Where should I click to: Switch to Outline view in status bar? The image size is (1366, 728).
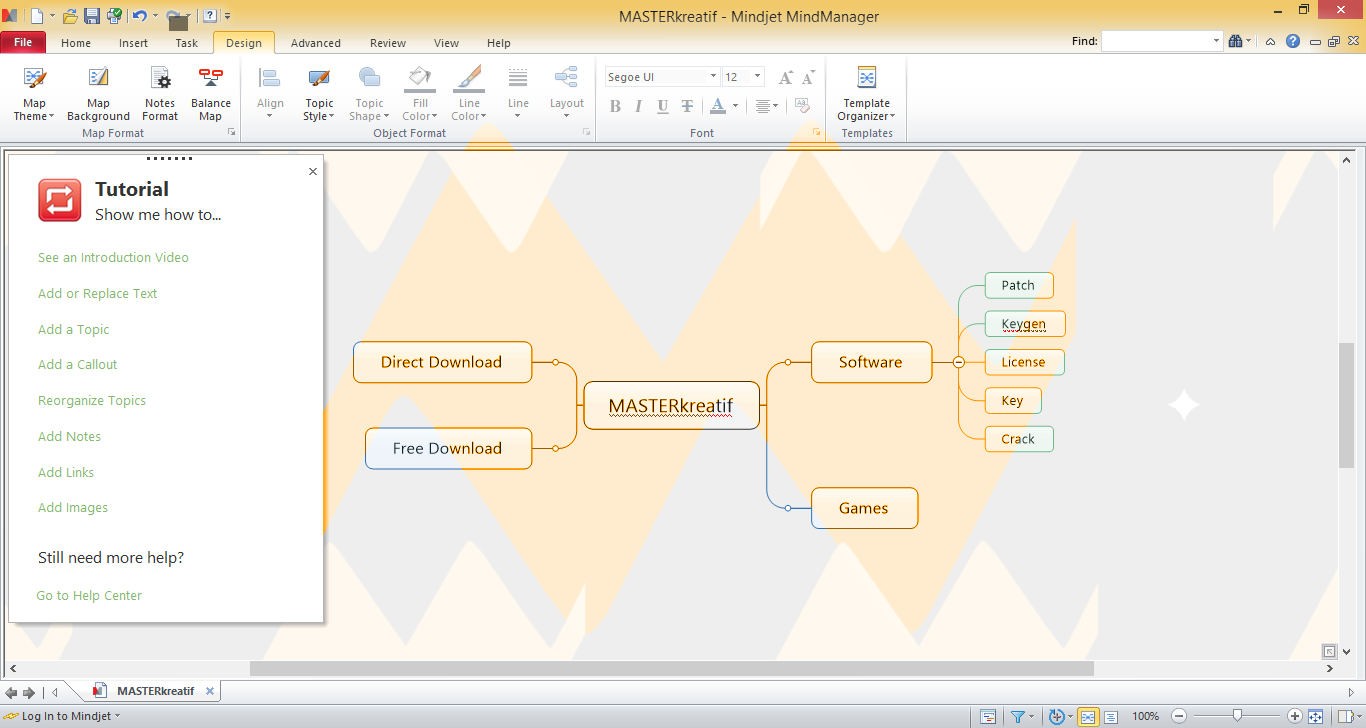click(1110, 717)
